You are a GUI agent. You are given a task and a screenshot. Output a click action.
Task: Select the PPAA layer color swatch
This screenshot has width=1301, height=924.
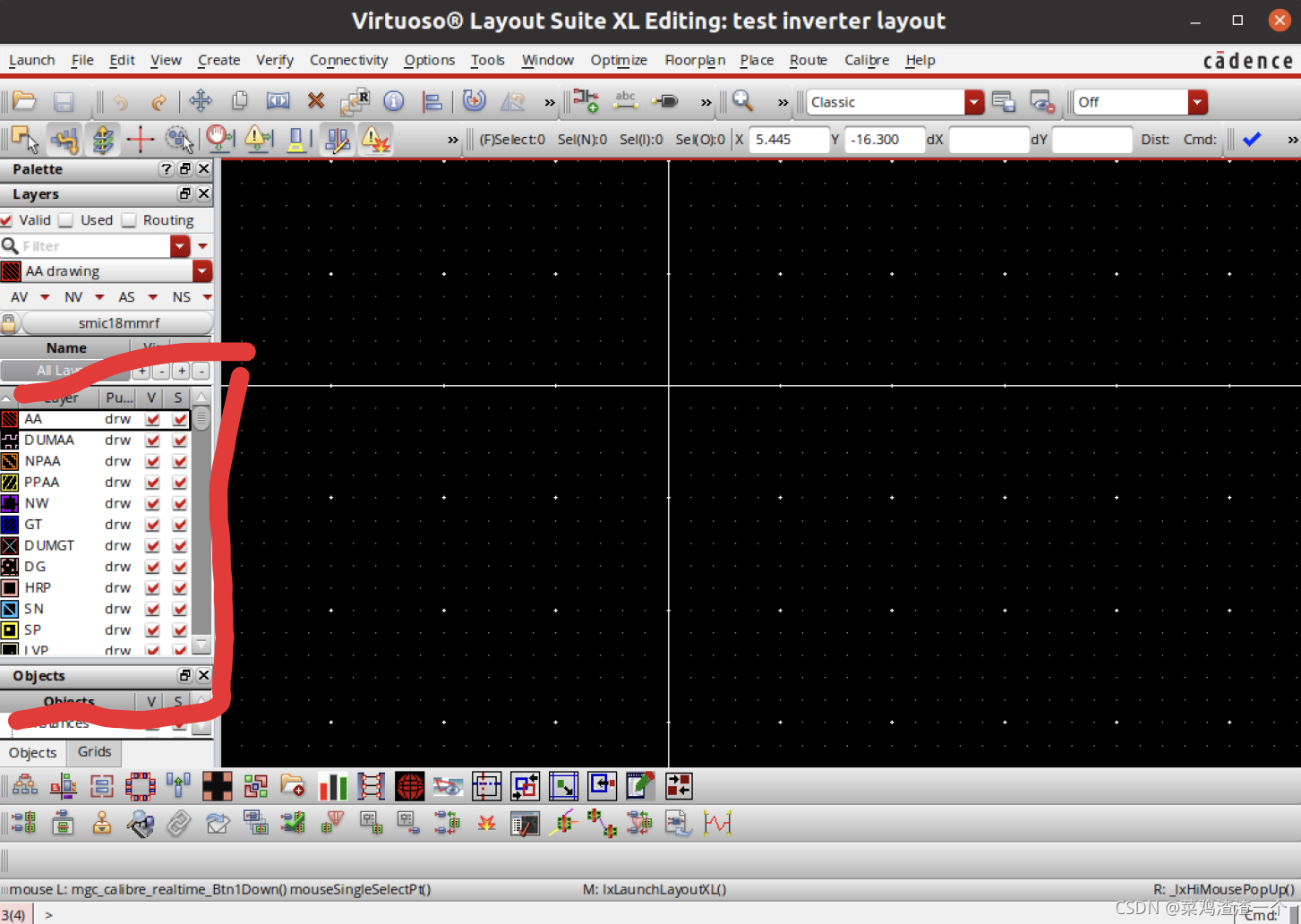(10, 482)
